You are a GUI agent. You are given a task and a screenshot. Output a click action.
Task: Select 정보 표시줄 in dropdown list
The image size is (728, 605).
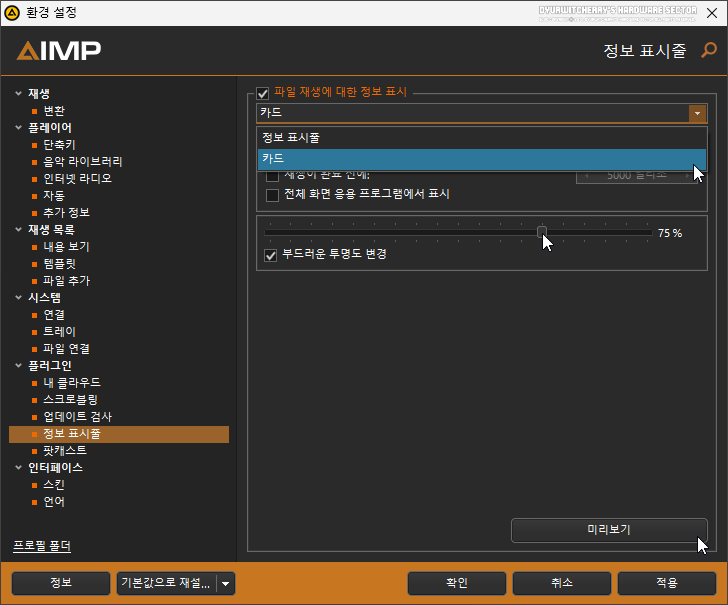(482, 138)
